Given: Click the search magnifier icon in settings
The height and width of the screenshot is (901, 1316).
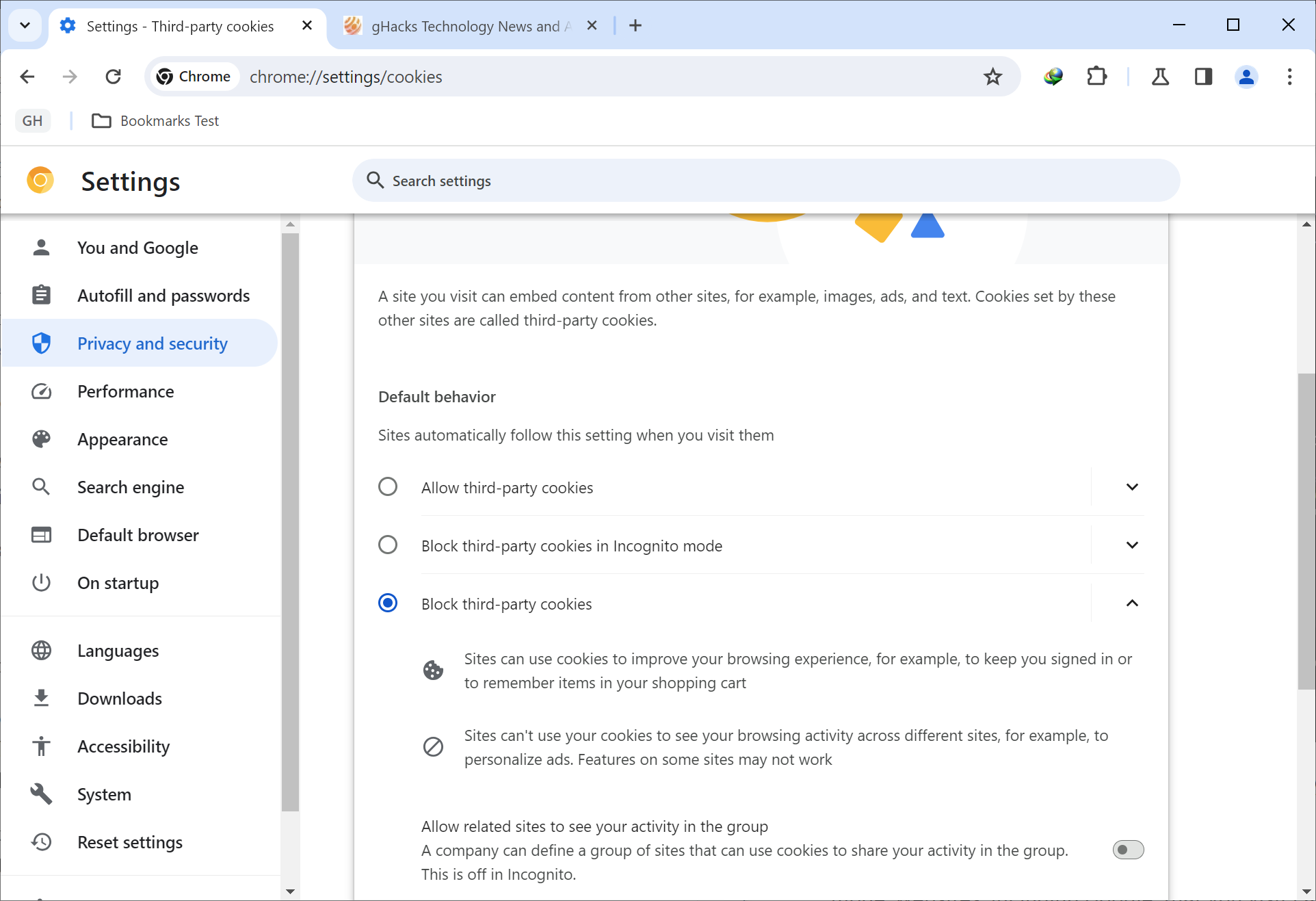Looking at the screenshot, I should (x=376, y=181).
